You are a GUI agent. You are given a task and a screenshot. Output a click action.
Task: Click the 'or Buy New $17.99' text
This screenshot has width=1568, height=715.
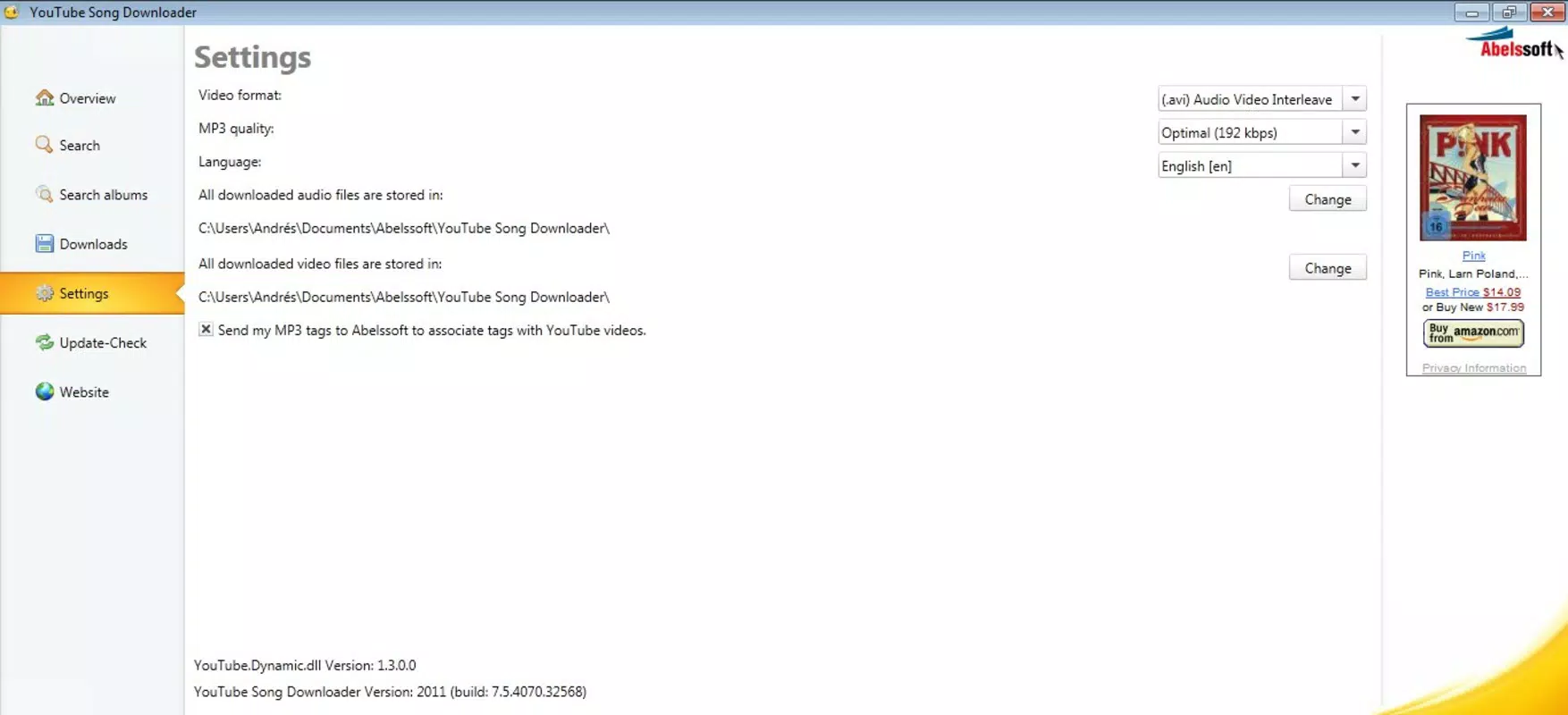point(1473,307)
